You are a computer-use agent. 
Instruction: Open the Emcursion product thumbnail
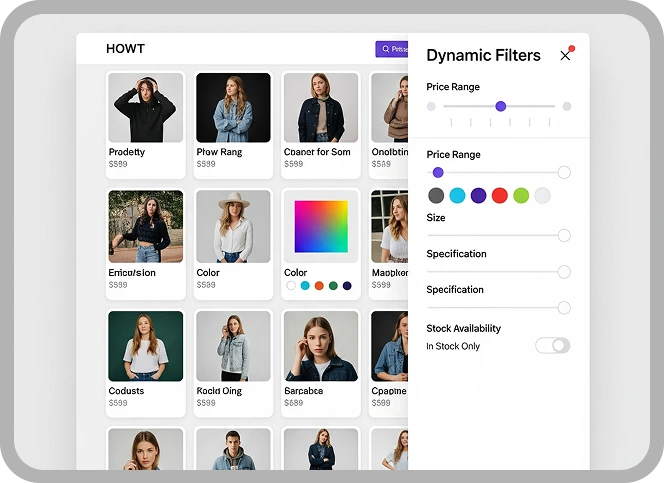pos(146,226)
